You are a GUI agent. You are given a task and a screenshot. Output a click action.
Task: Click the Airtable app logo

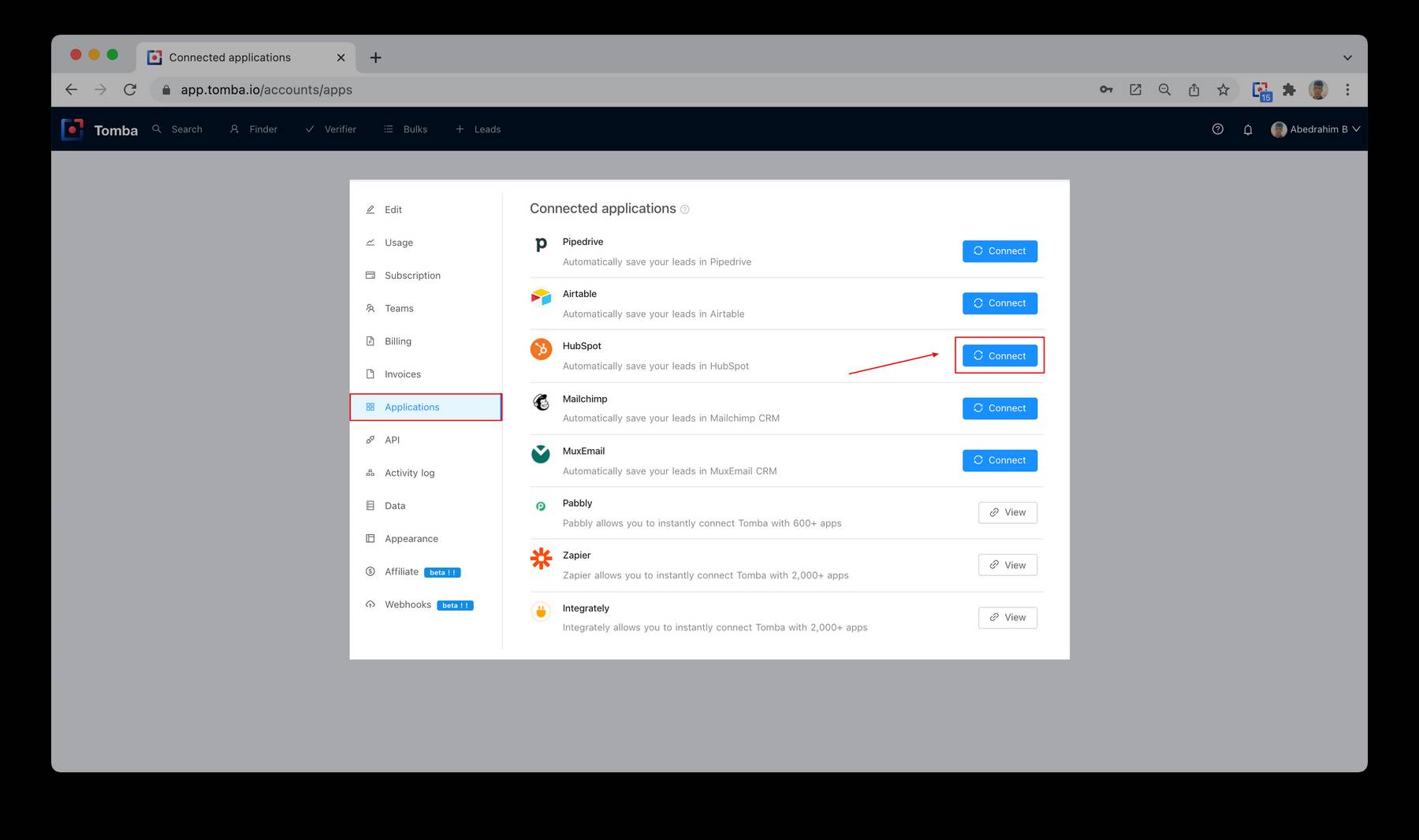(541, 297)
